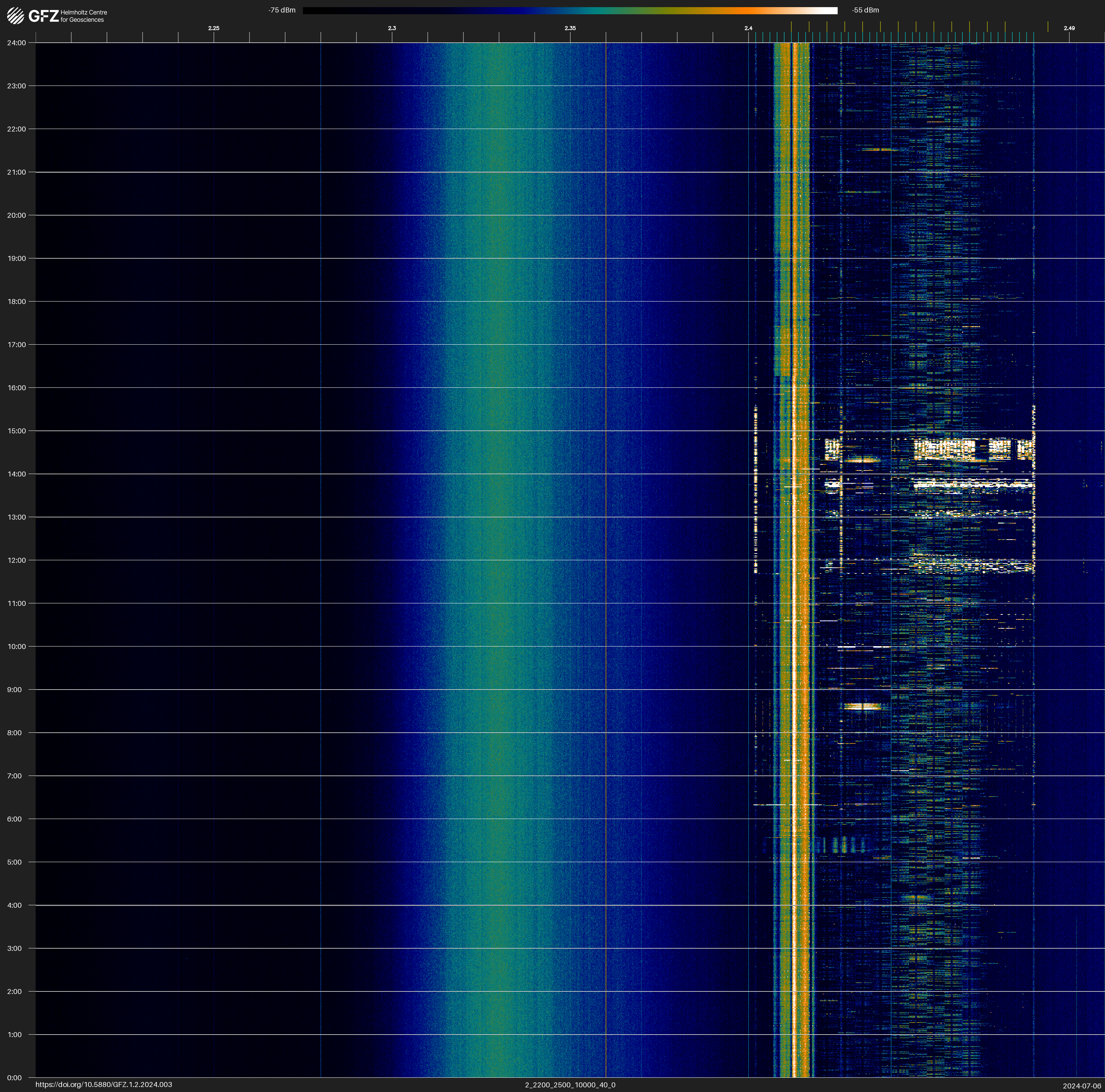Click the GFZ striped circle logo icon
Screen dimensions: 1105x1092
tap(15, 16)
